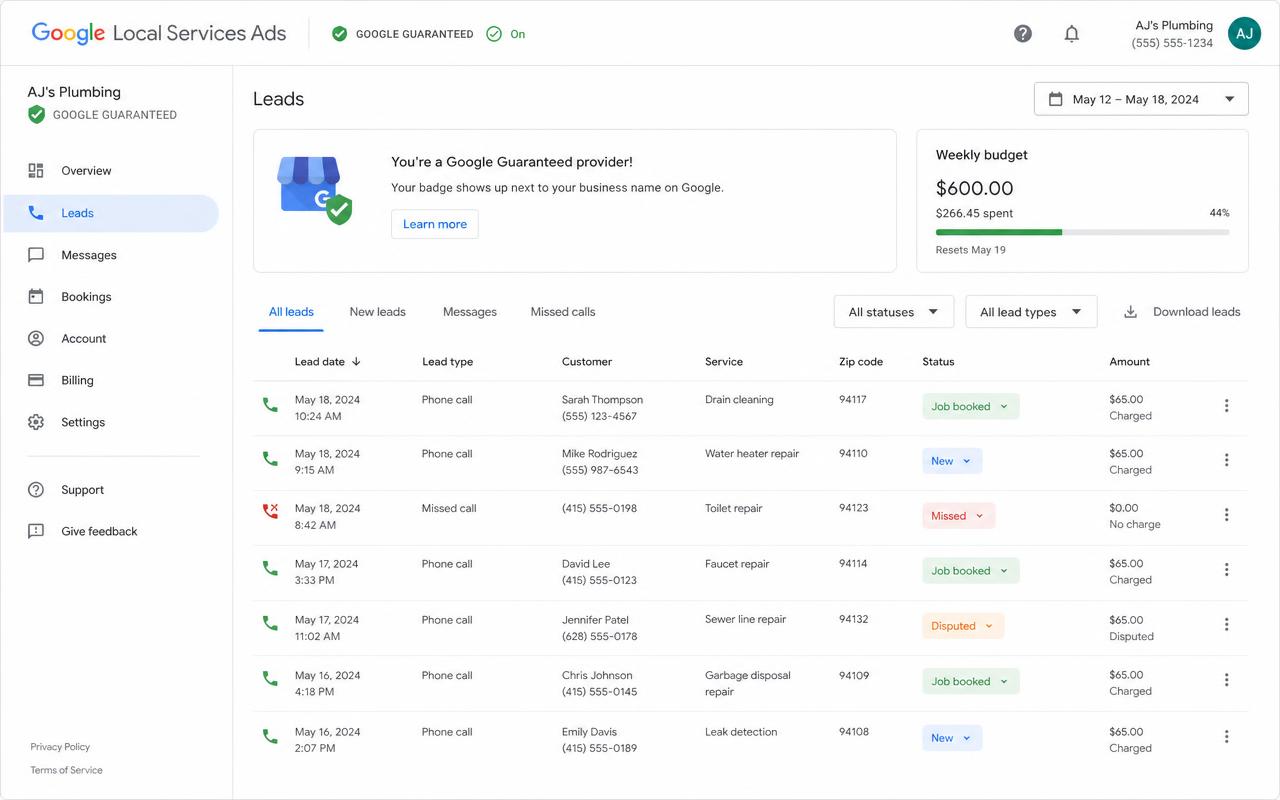Click Download leads
The width and height of the screenshot is (1280, 800).
point(1182,312)
